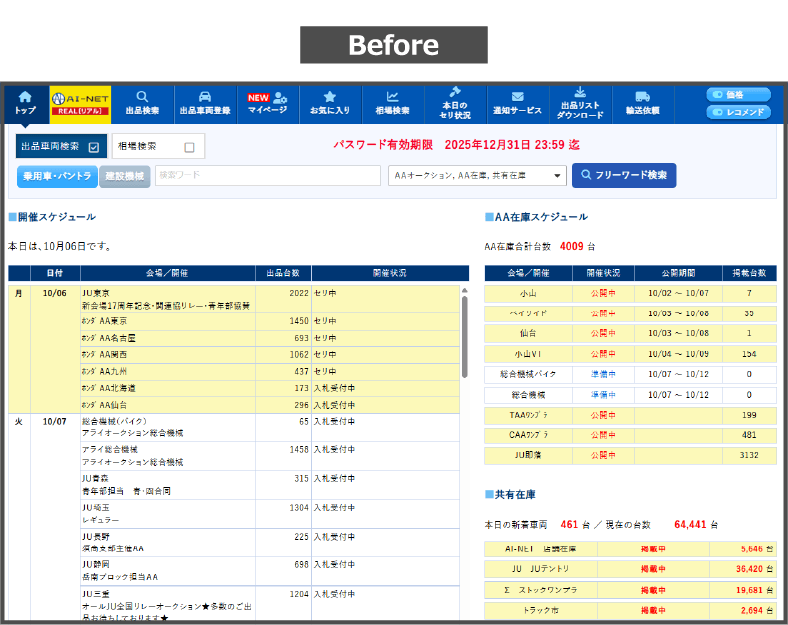Screen dimensions: 788x625
Task: Open 出品車両登録 car icon
Action: [204, 97]
